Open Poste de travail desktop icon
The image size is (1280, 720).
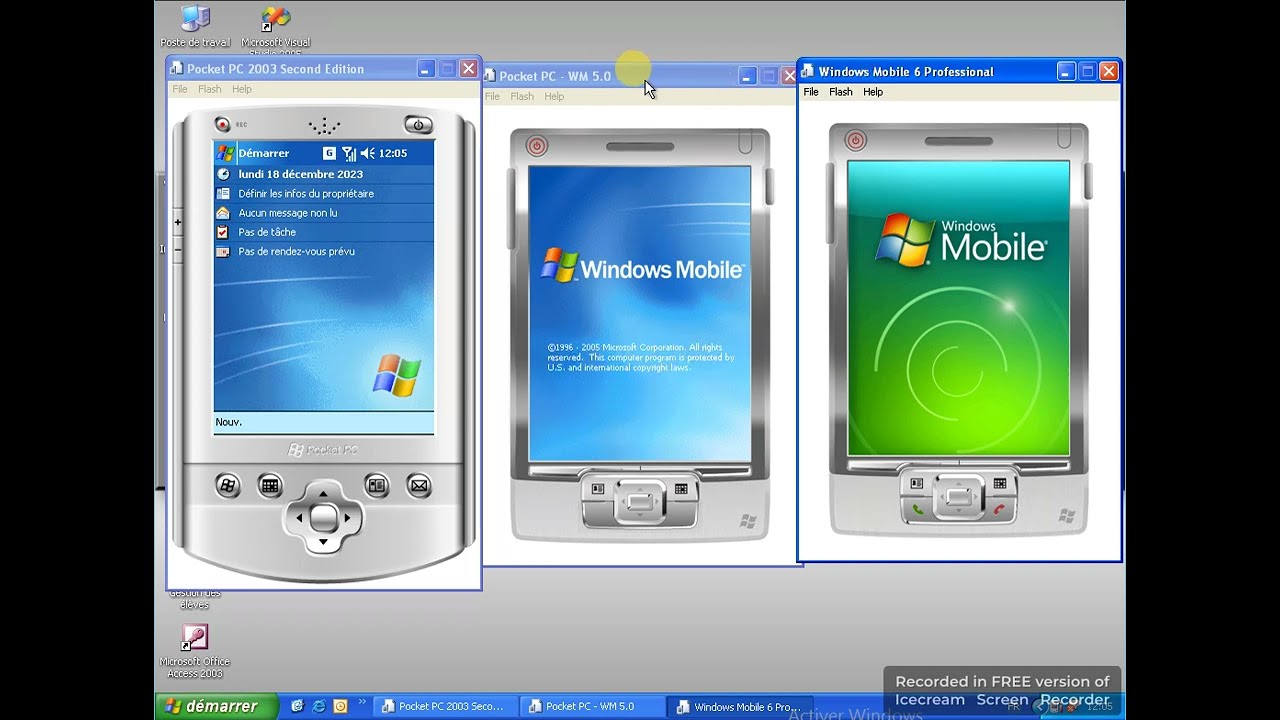[x=195, y=27]
